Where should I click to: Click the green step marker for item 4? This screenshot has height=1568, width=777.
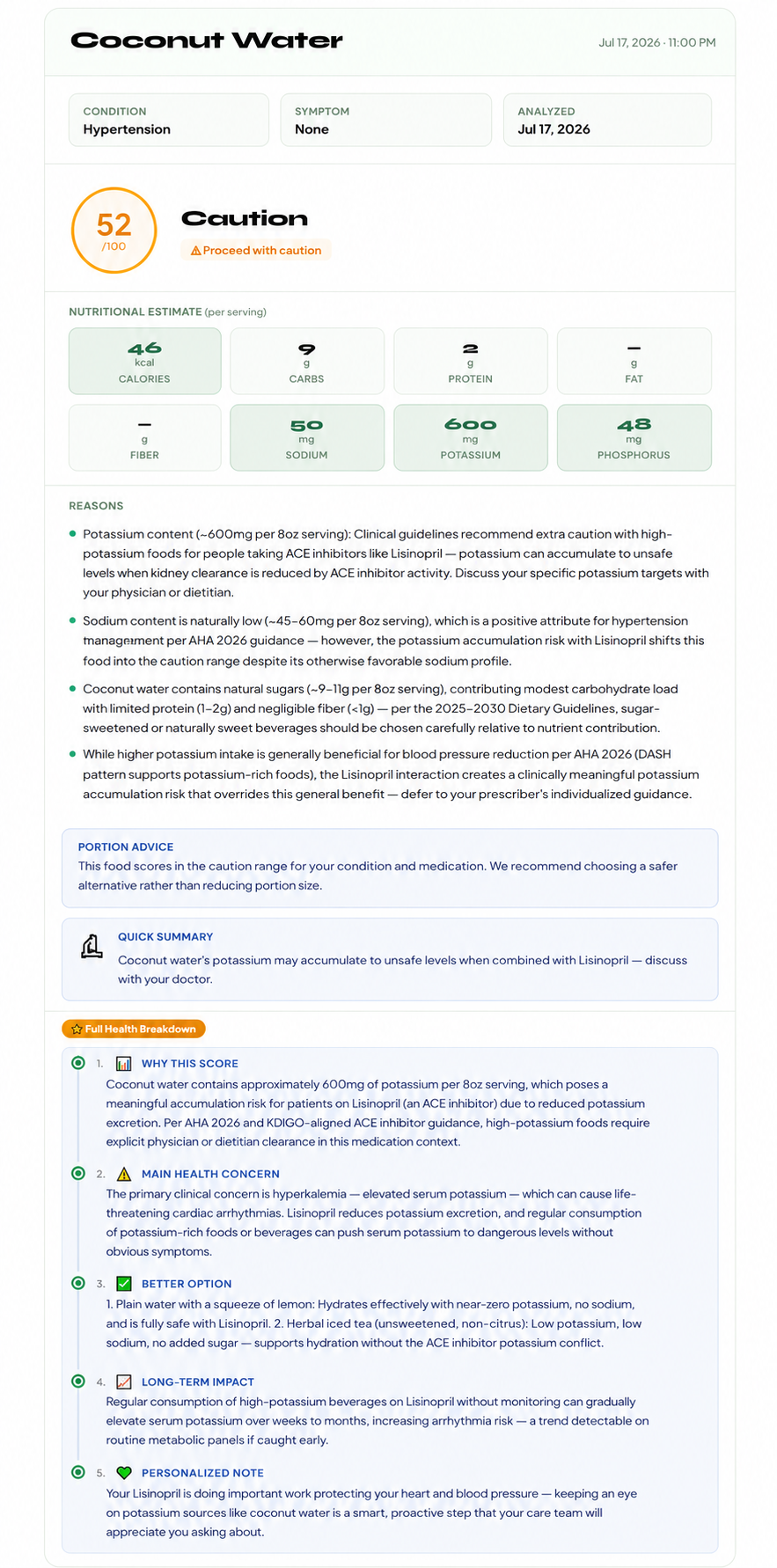78,1381
